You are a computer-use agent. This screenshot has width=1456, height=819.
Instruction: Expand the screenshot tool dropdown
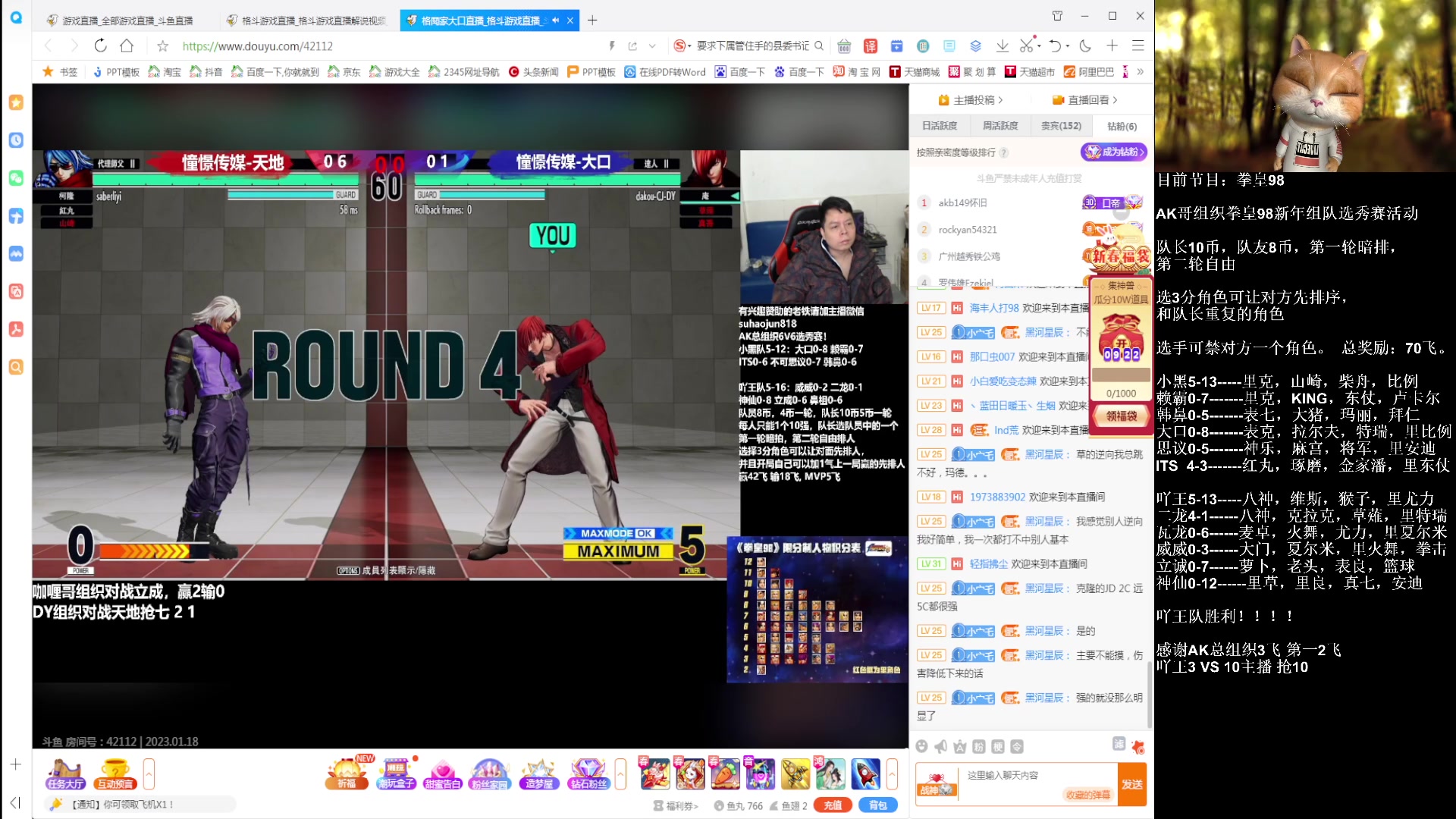click(1039, 45)
